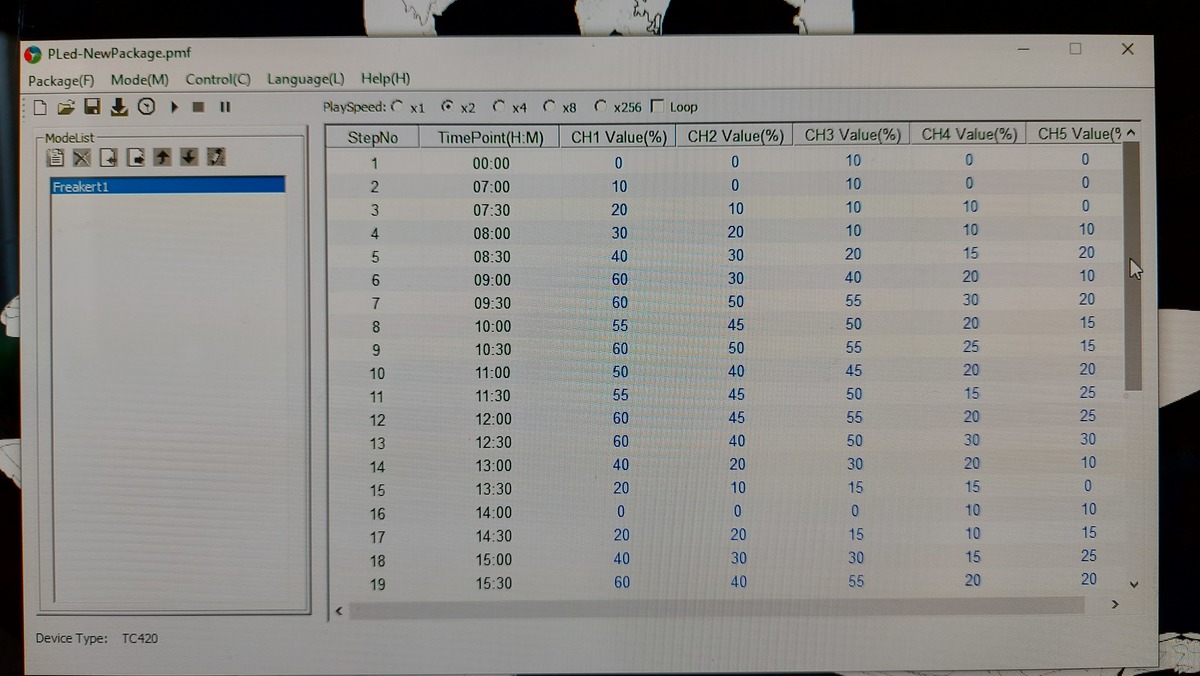Click the download to device icon
1200x676 pixels.
[x=119, y=107]
